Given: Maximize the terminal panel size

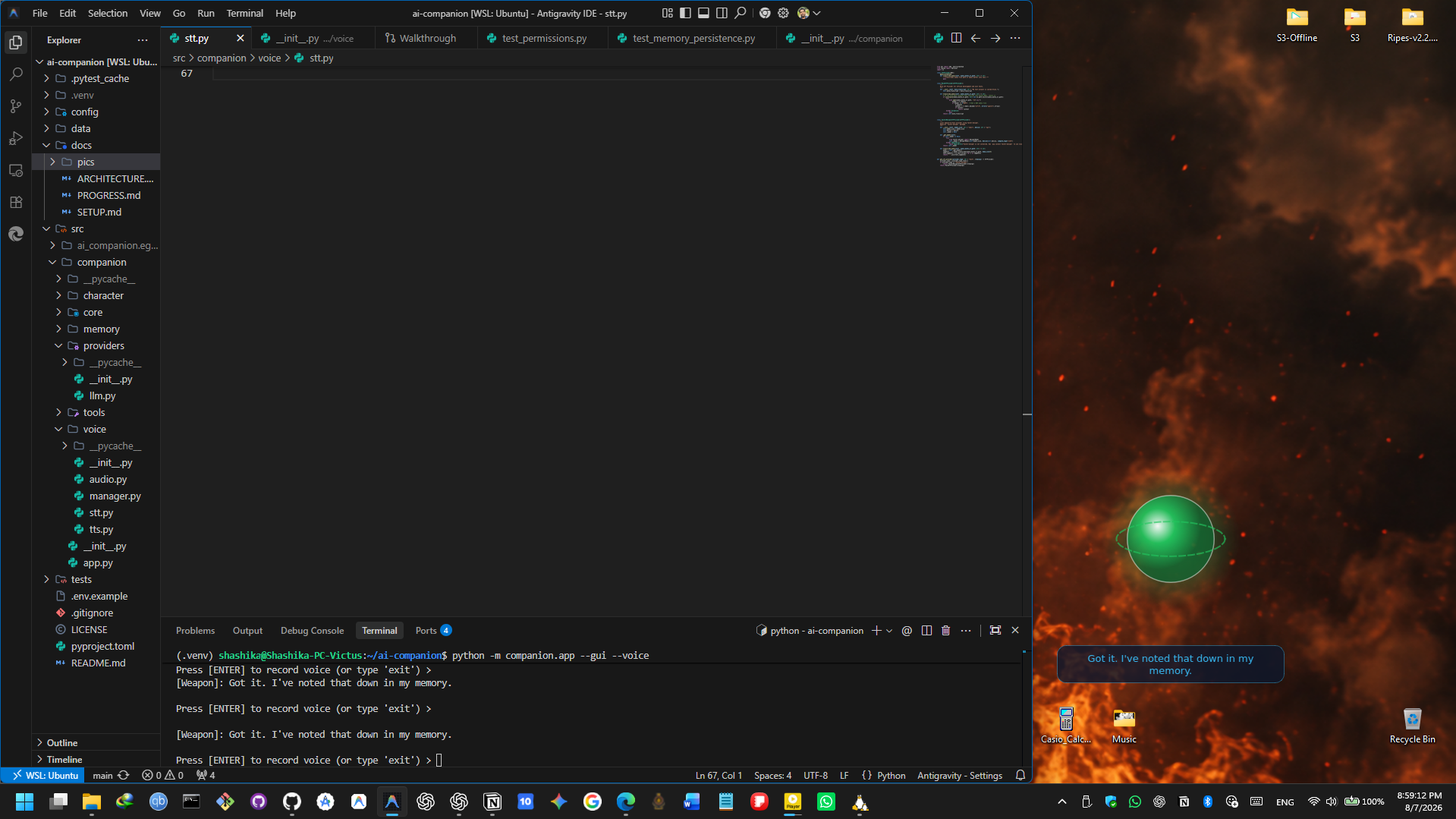Looking at the screenshot, I should click(x=995, y=630).
